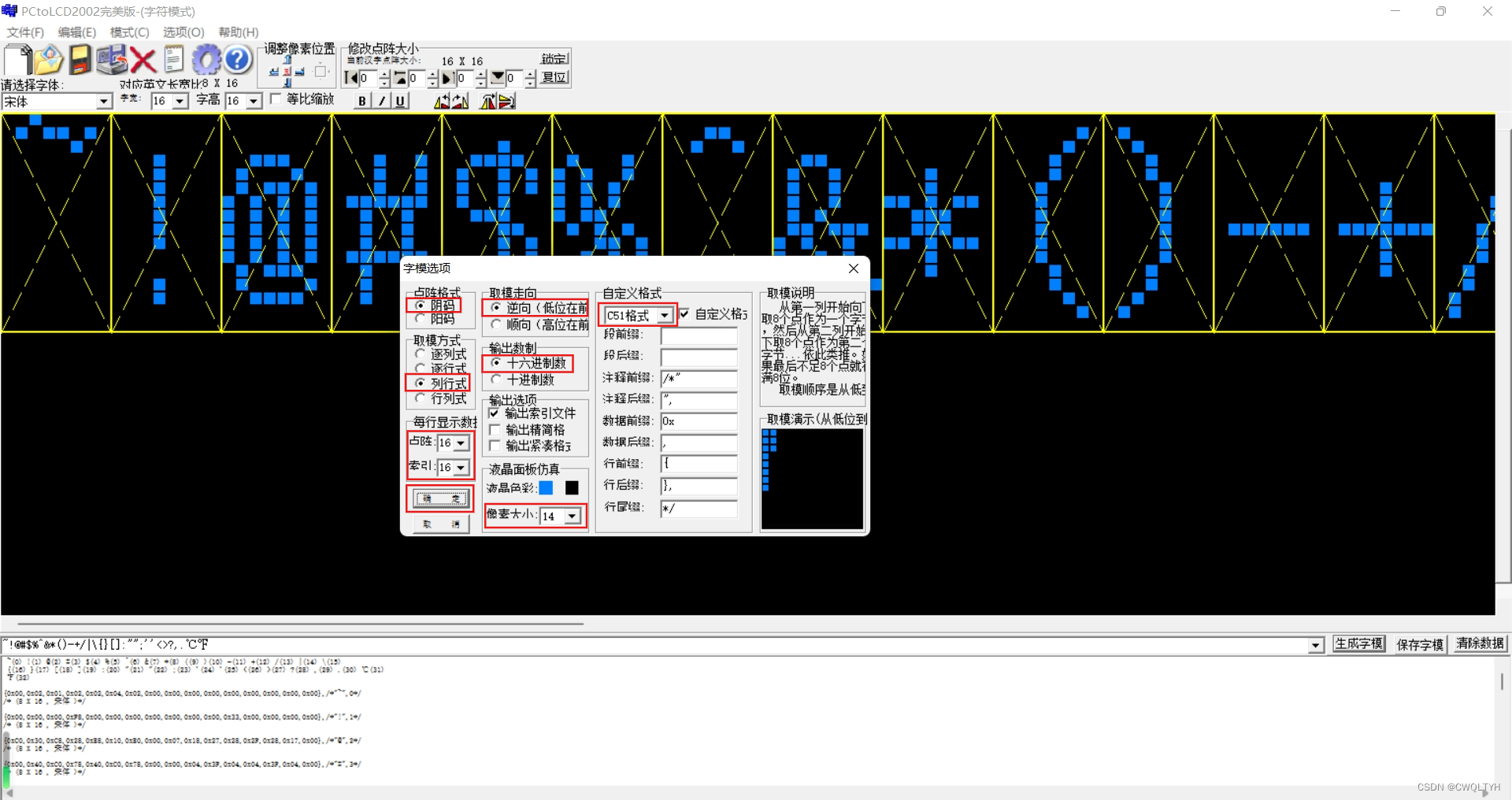
Task: Expand the character input history dropdown arrow
Action: click(1316, 646)
